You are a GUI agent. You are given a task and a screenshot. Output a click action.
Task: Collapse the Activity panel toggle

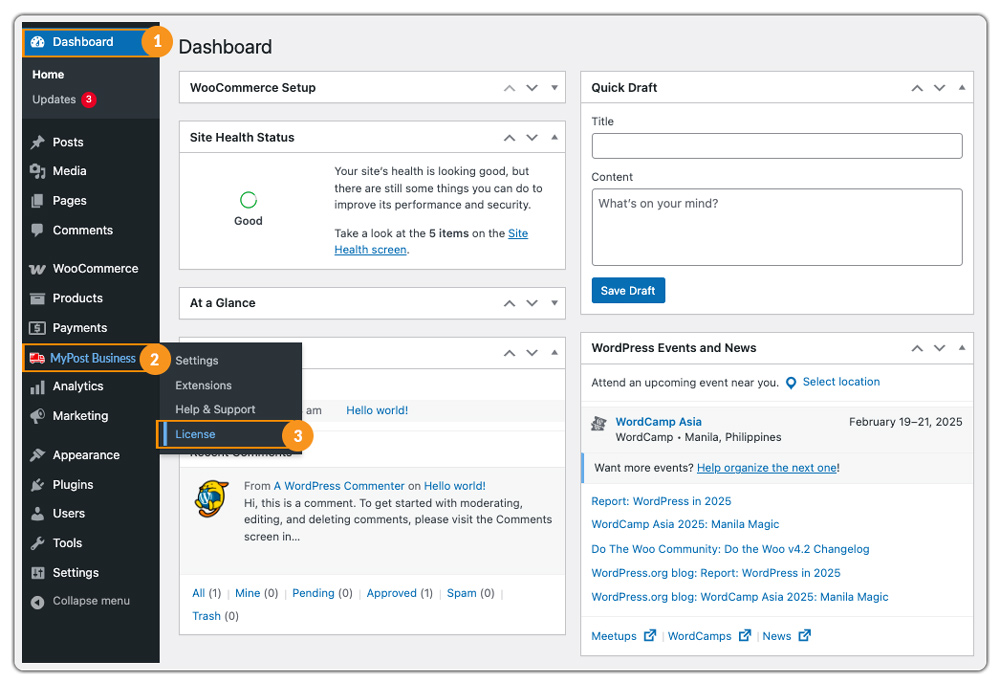tap(554, 353)
